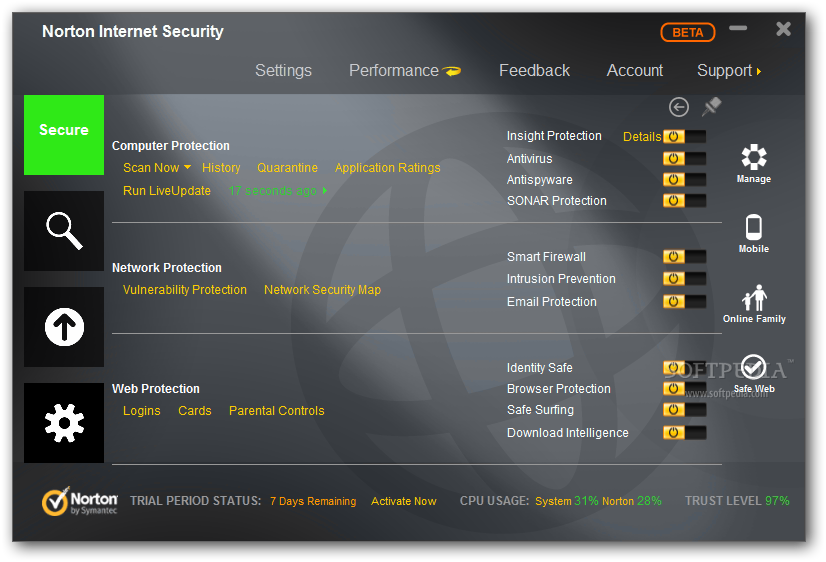Disable the Smart Firewall switch

(x=684, y=257)
